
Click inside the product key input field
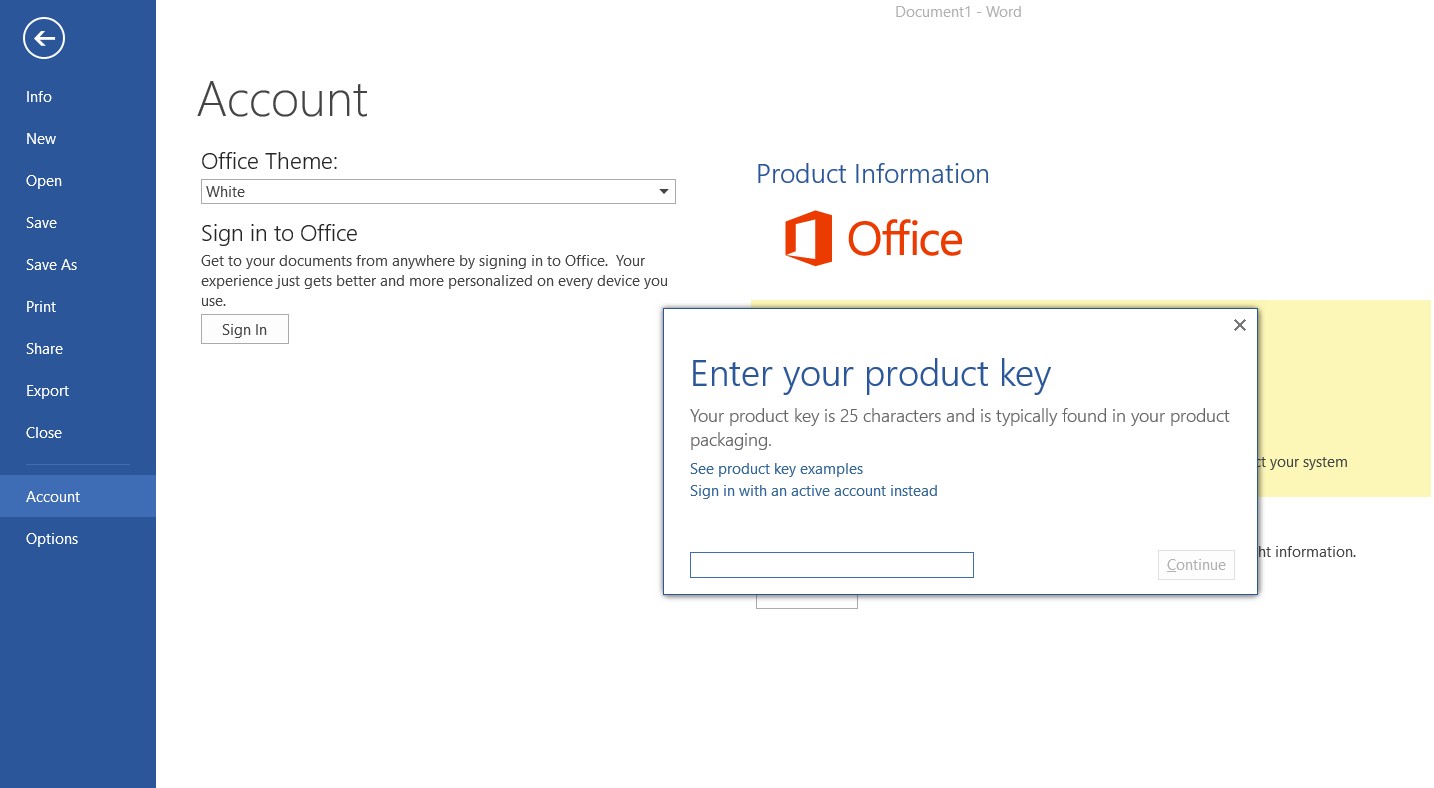(x=831, y=564)
